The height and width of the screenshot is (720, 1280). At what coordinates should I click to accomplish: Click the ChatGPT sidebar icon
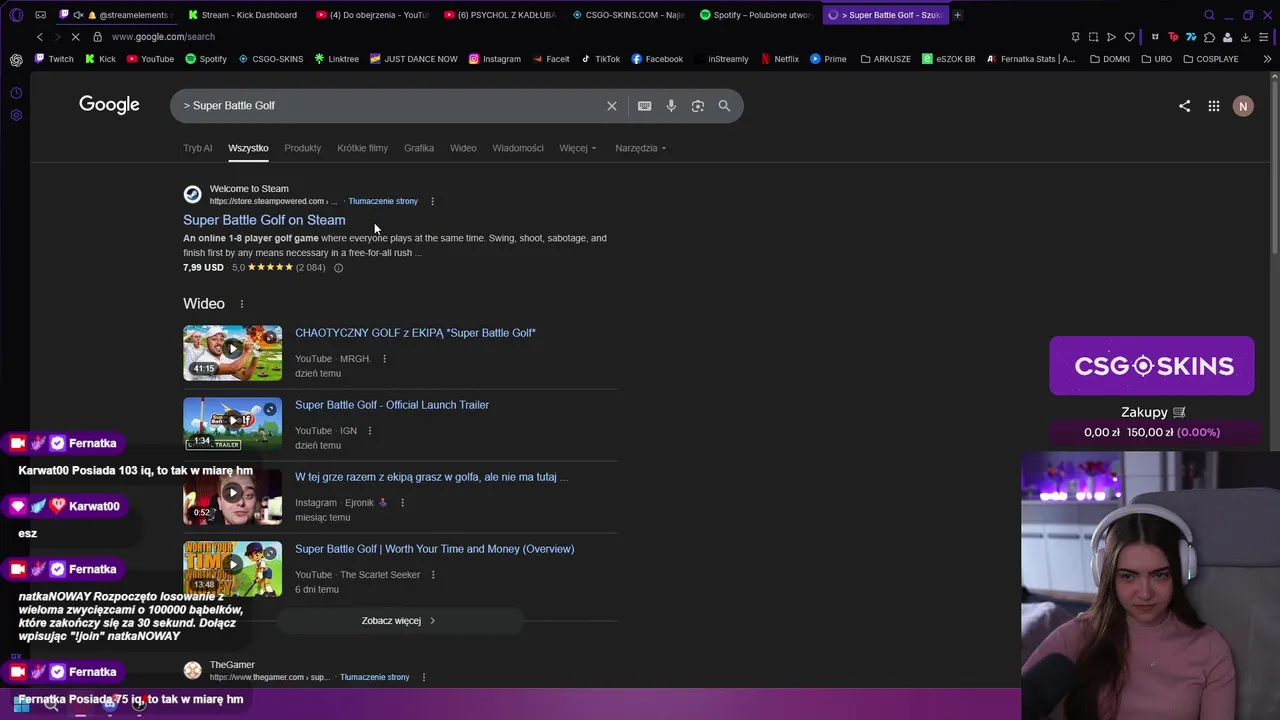pos(16,60)
